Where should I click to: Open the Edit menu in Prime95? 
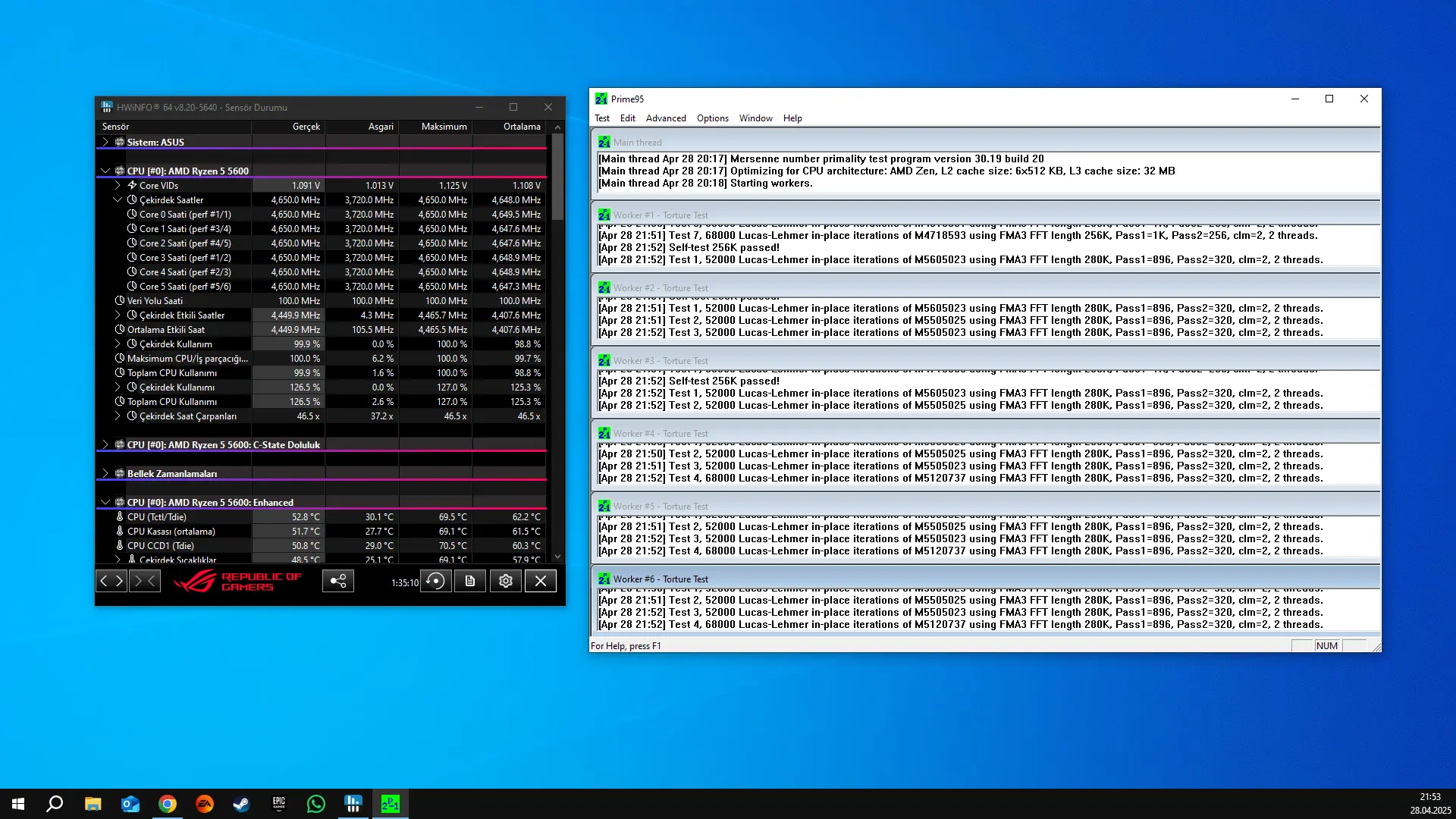click(628, 118)
